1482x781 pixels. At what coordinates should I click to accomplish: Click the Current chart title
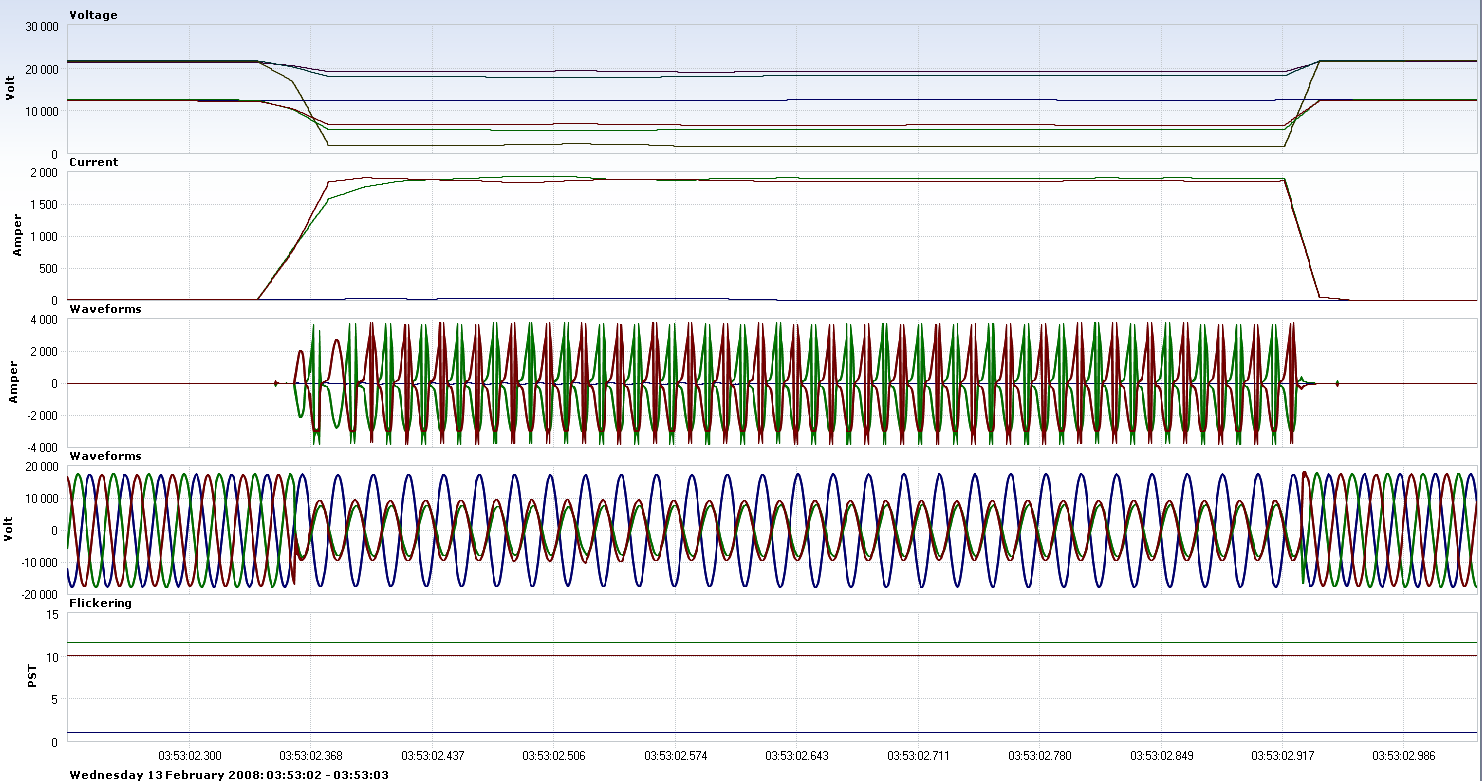point(93,162)
